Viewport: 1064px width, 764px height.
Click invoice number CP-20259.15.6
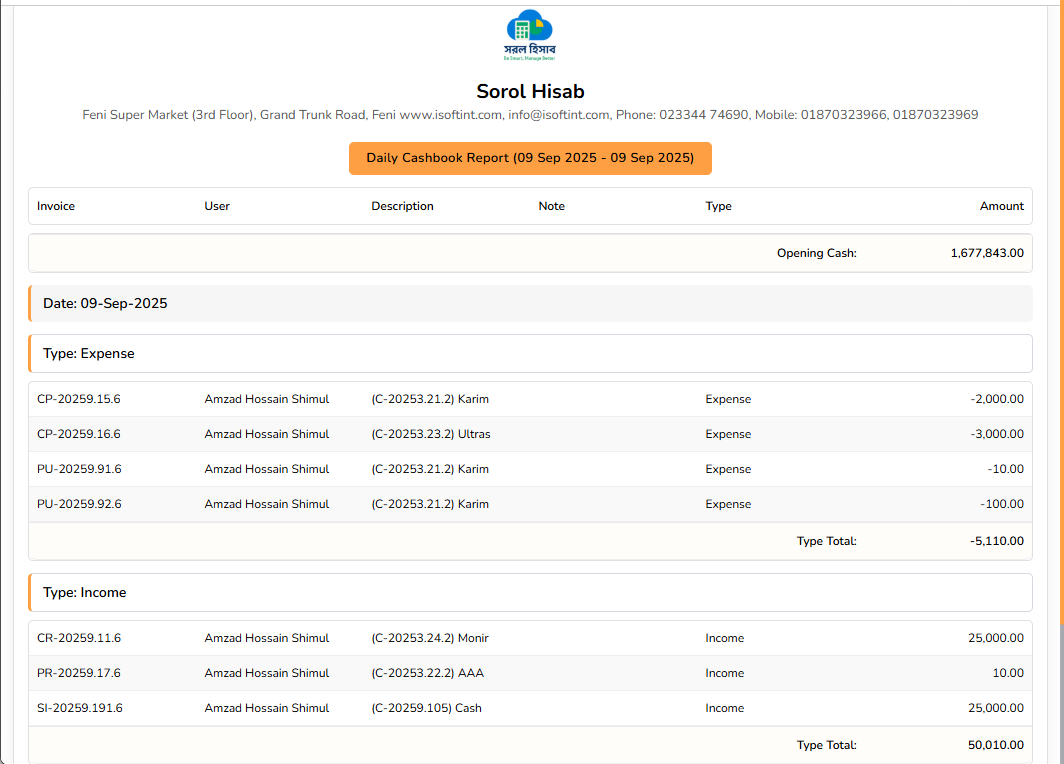tap(79, 399)
